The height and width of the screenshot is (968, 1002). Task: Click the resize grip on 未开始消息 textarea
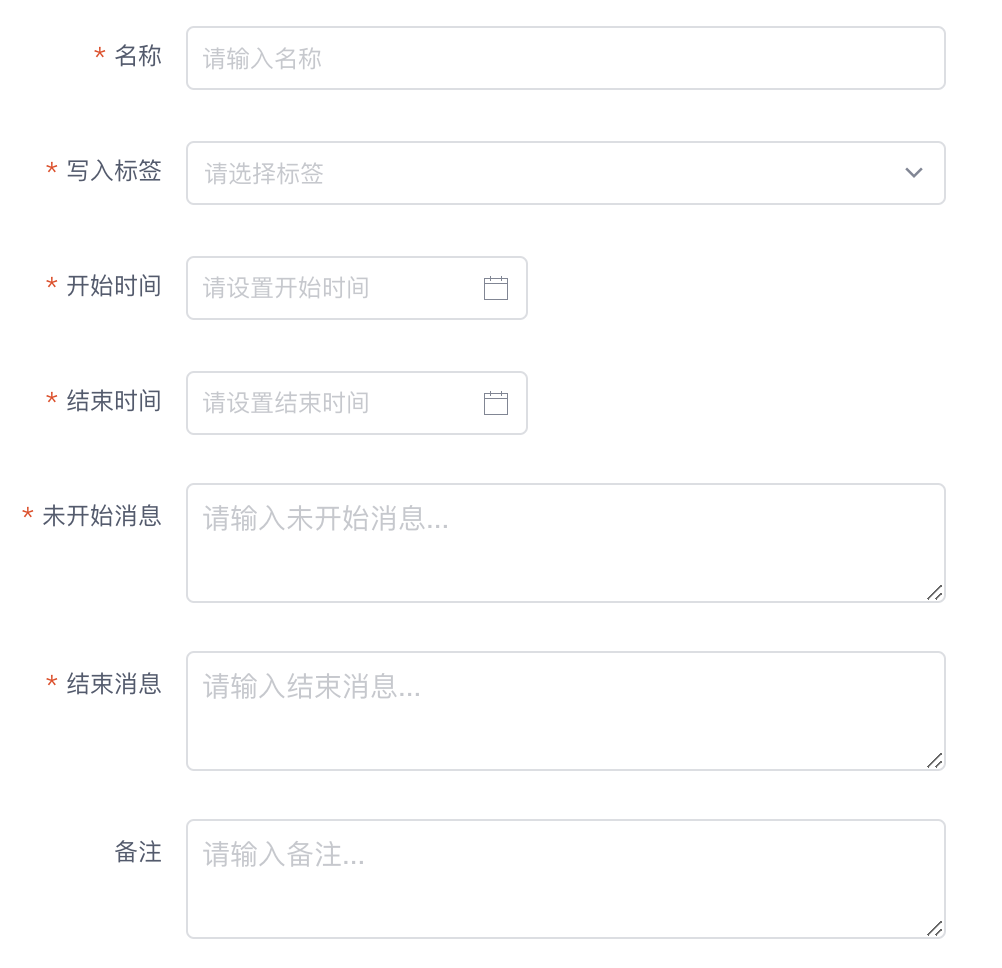pos(936,593)
